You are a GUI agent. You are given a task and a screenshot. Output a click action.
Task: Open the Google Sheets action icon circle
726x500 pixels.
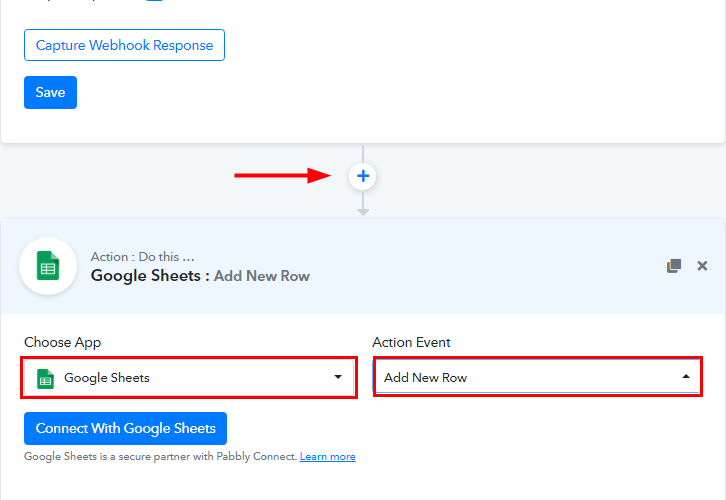[48, 266]
